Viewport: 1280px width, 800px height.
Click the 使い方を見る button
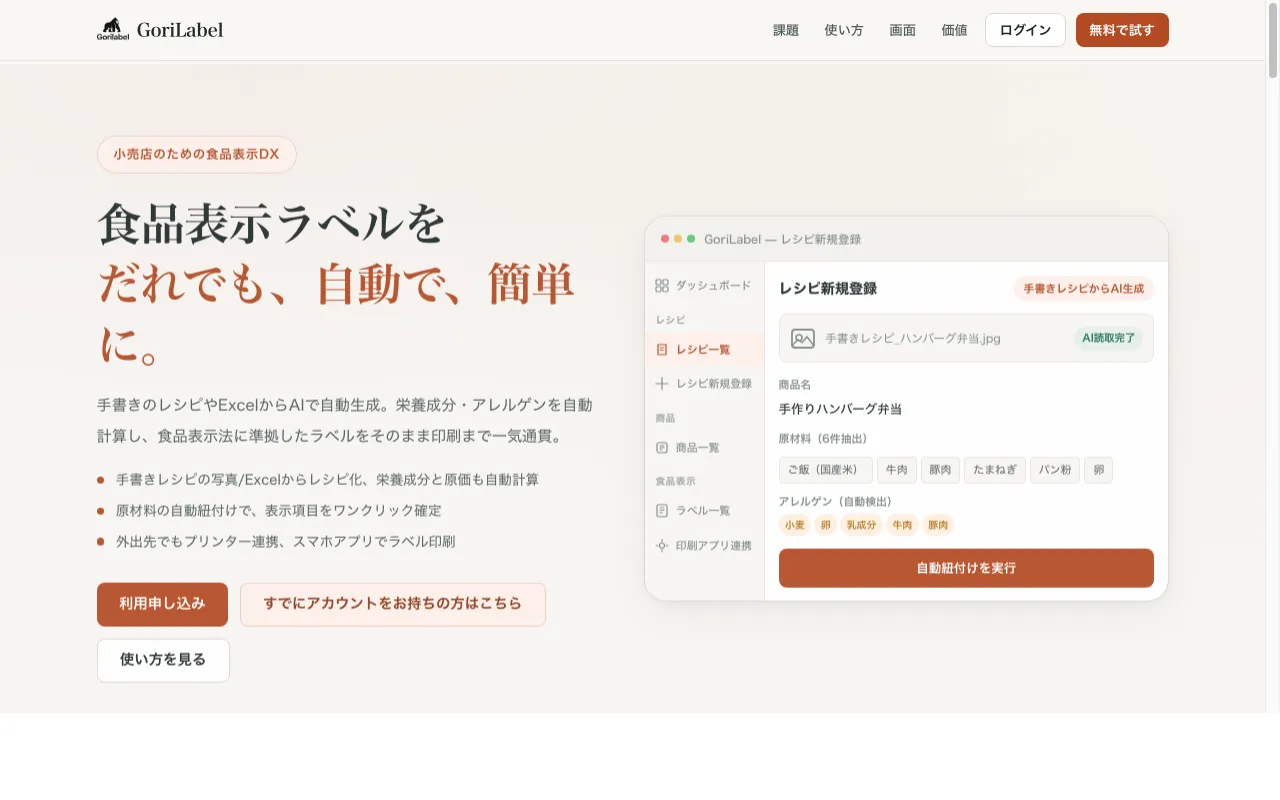[163, 660]
